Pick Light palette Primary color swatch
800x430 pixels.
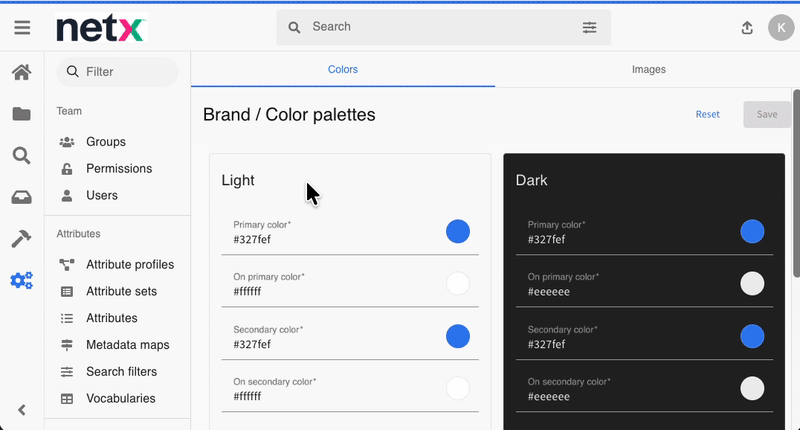pos(457,232)
